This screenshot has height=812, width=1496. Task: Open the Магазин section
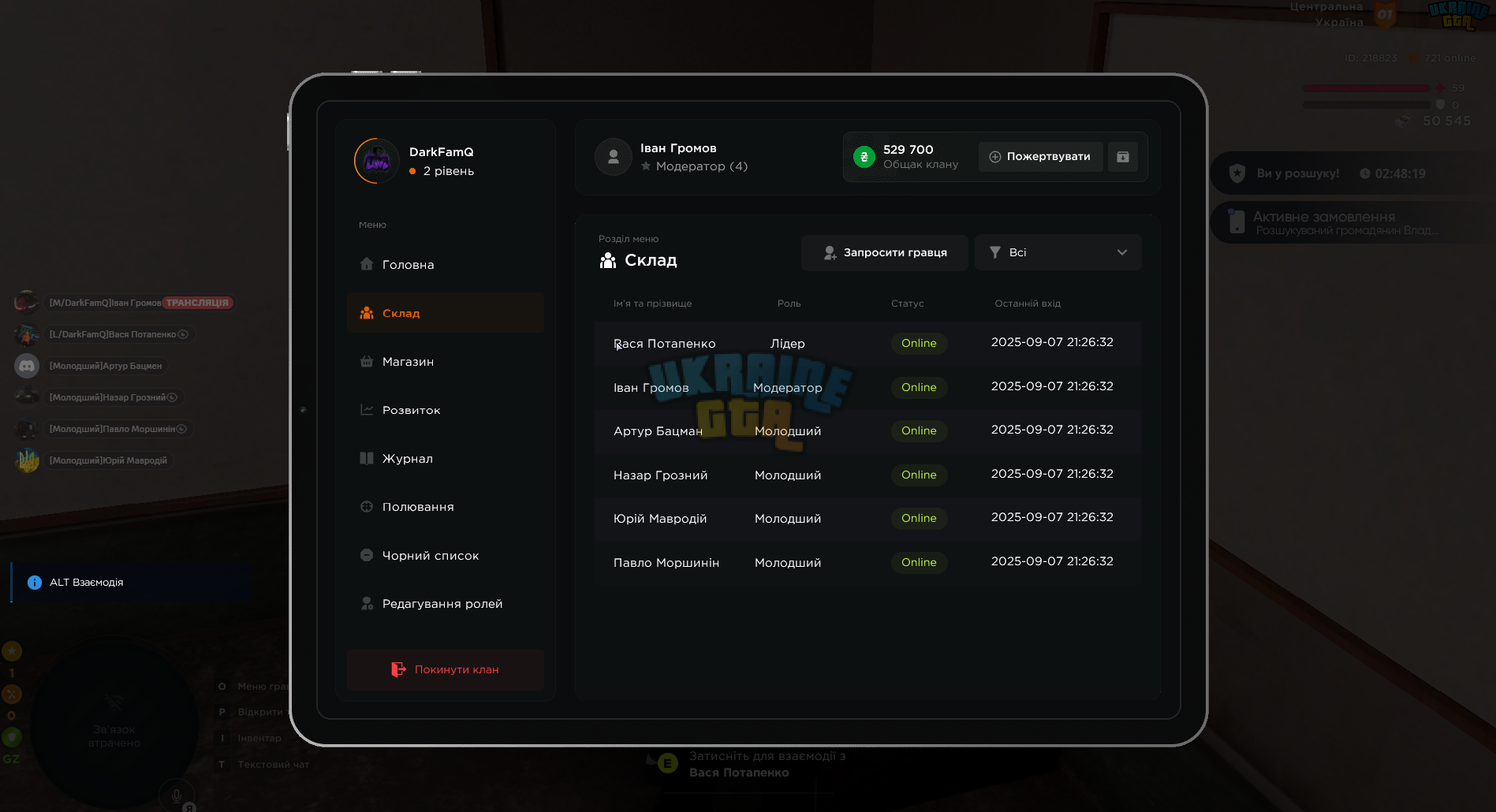446,362
